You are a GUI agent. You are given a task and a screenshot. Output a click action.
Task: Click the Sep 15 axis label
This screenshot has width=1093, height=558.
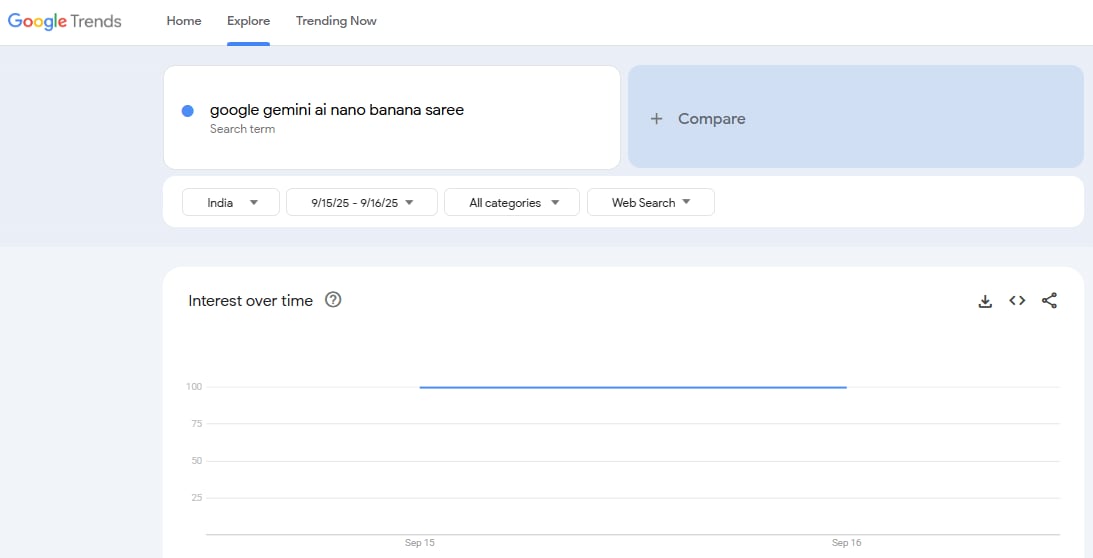(x=420, y=543)
